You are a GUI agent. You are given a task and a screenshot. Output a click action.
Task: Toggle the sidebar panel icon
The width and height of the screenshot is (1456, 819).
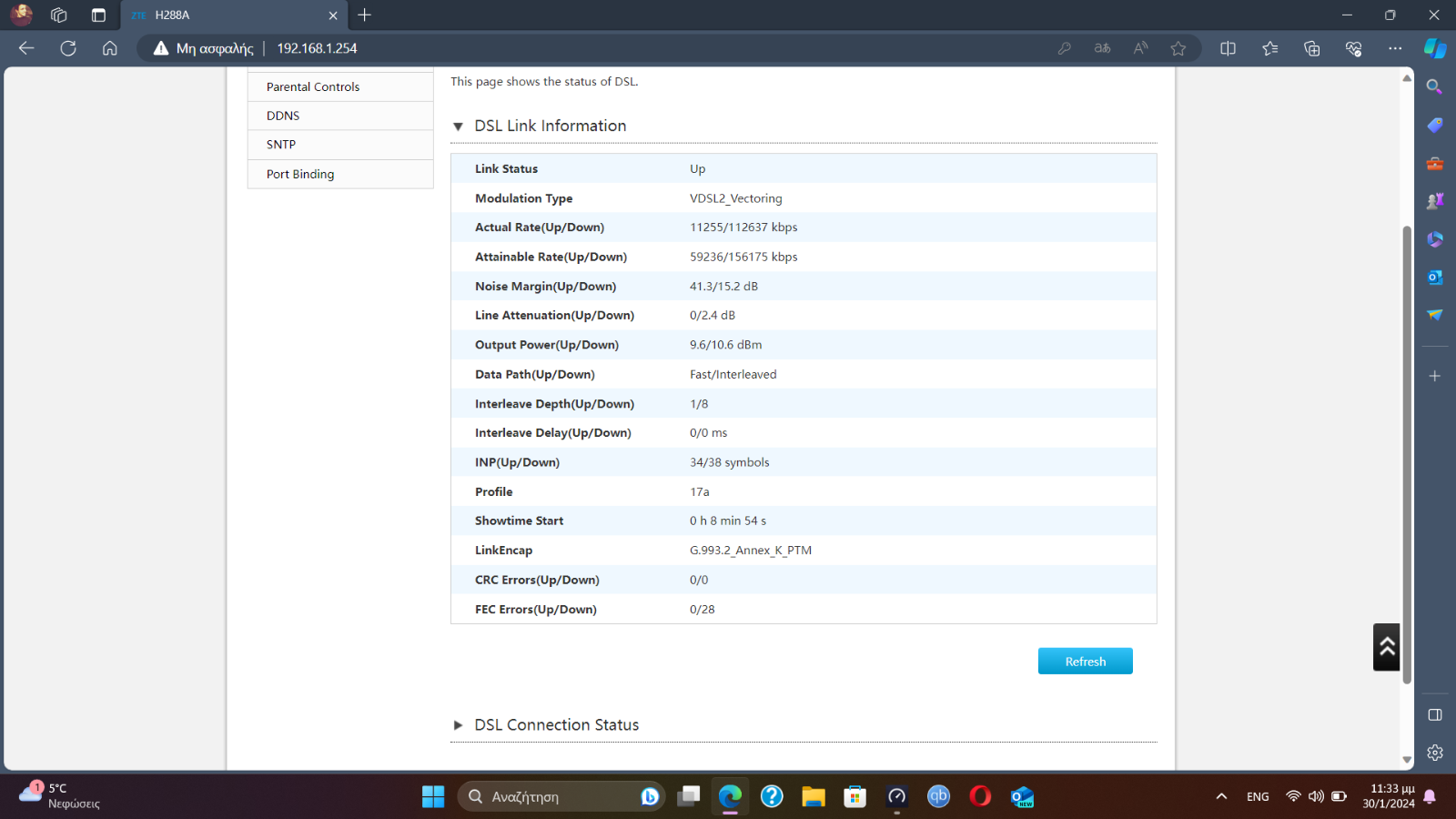[1435, 714]
